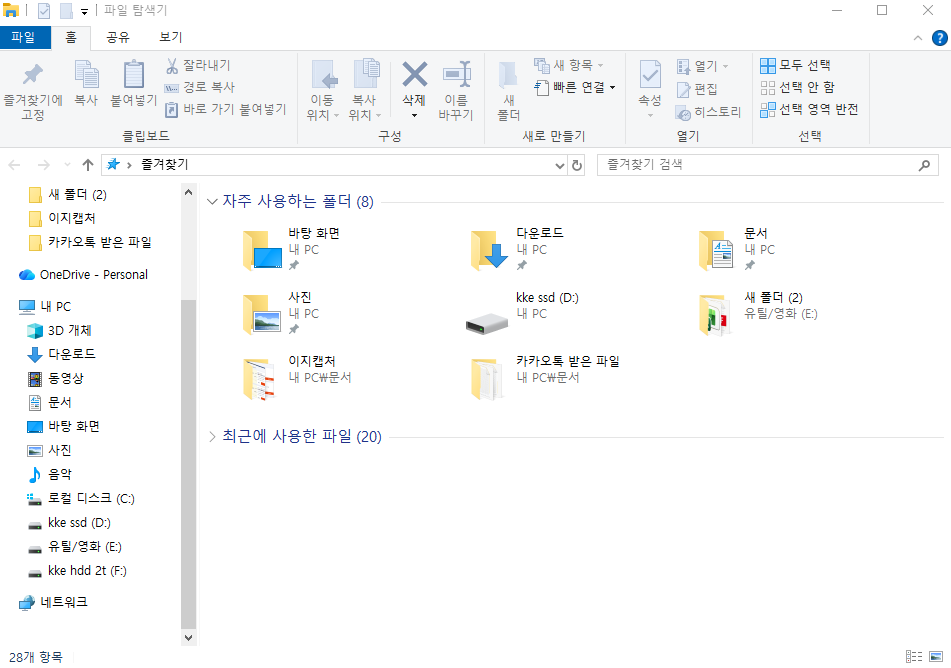Switch to large icons view in status bar
This screenshot has width=951, height=668.
click(937, 657)
